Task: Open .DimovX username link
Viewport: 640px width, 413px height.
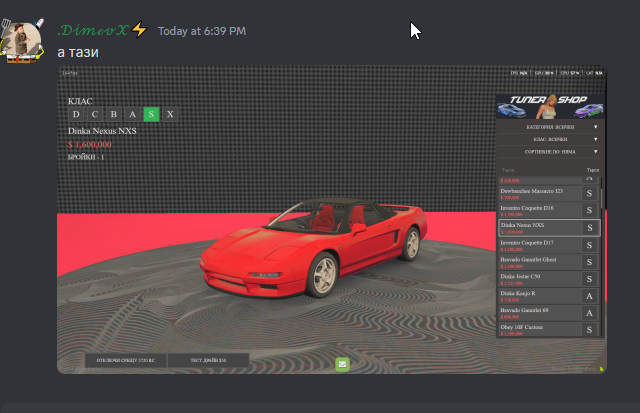Action: point(93,30)
